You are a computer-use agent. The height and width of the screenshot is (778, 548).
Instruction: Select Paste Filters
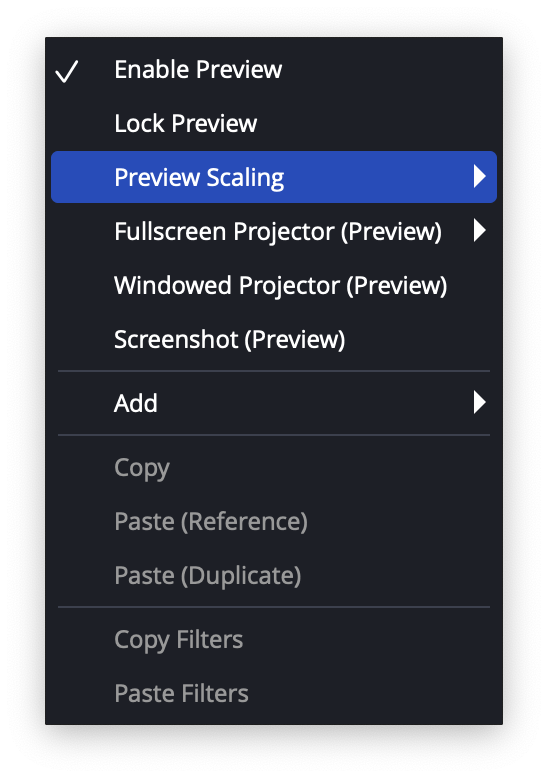point(274,693)
